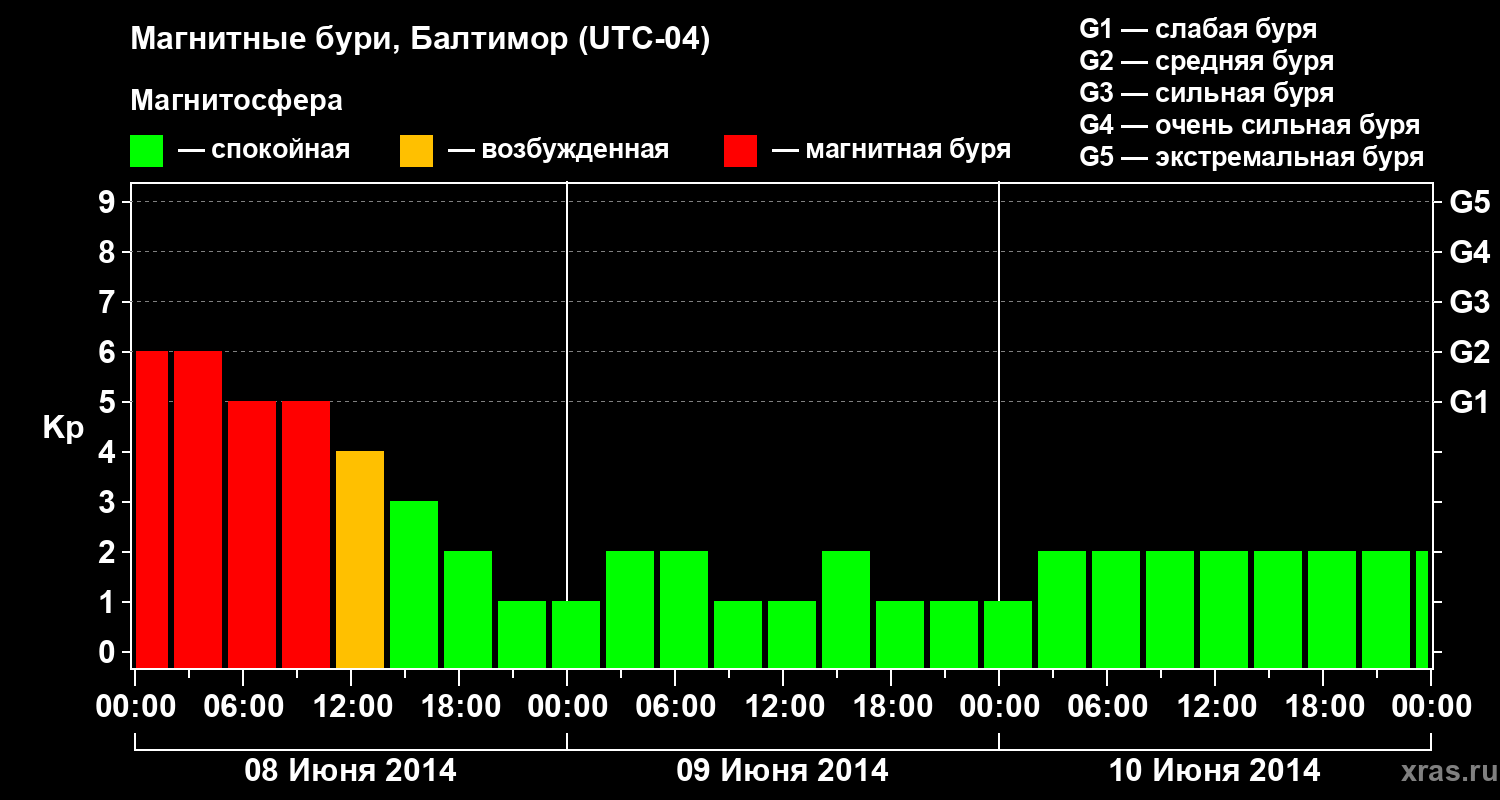Select the 'G2 — средняя буря' legend line

[1206, 61]
